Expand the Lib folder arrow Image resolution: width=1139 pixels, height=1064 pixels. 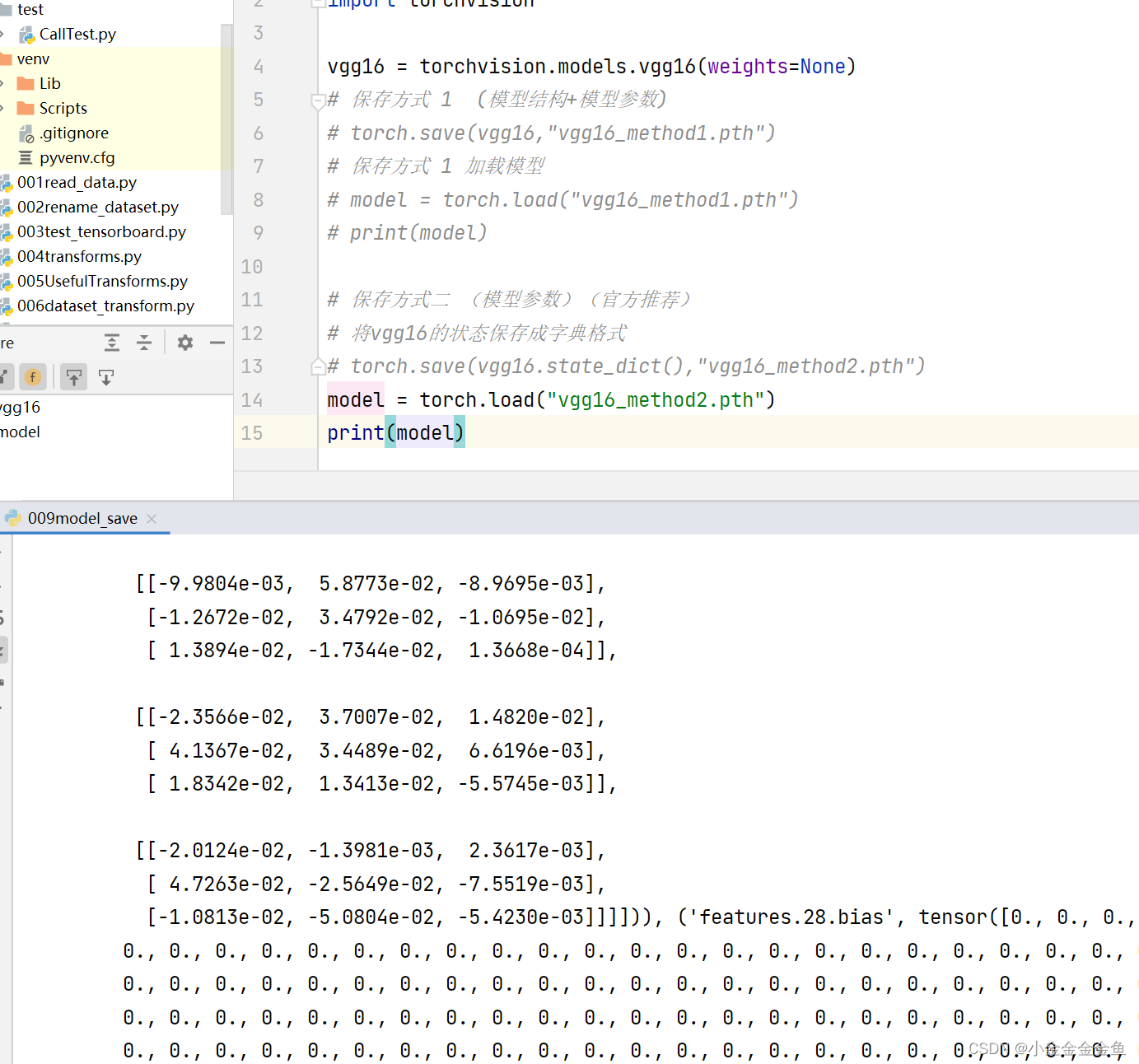click(x=2, y=83)
